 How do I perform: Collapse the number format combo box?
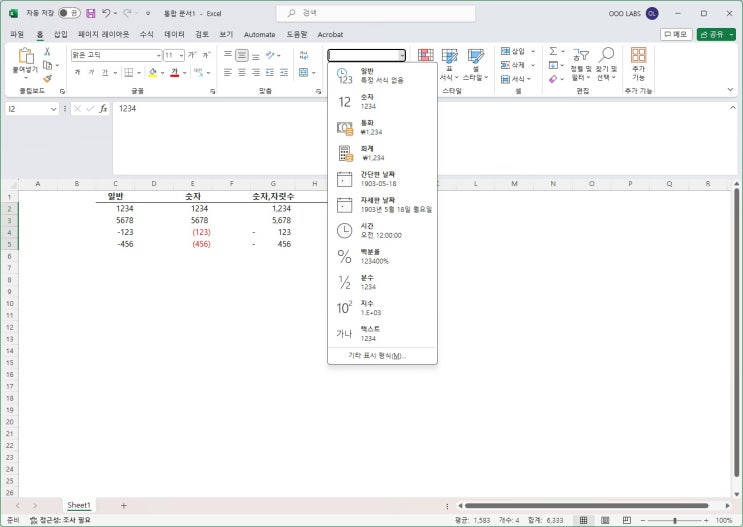402,55
